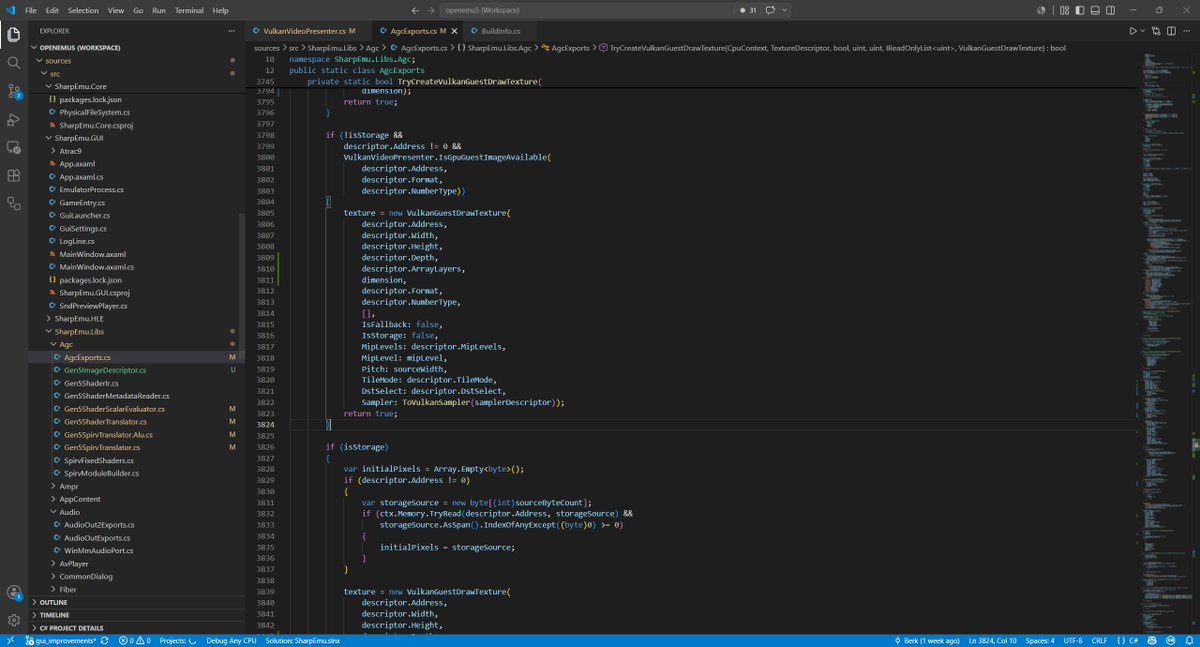Open the Accounts icon in activity bar
The width and height of the screenshot is (1200, 647).
[14, 592]
